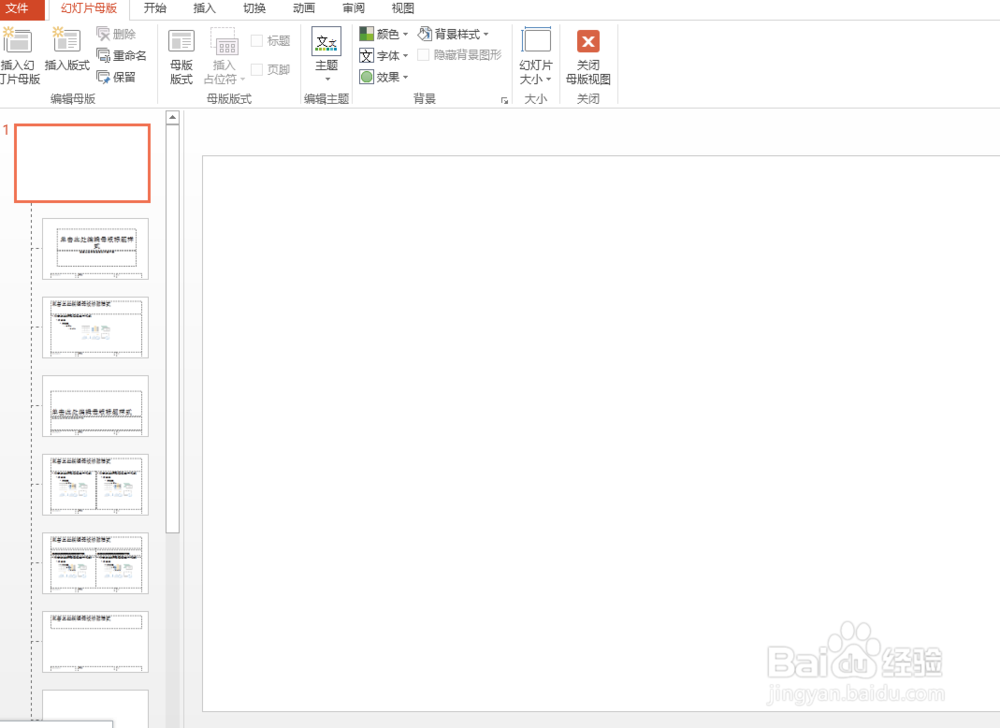The width and height of the screenshot is (1000, 728).
Task: Close Master View (关闭母版视图)
Action: 588,57
